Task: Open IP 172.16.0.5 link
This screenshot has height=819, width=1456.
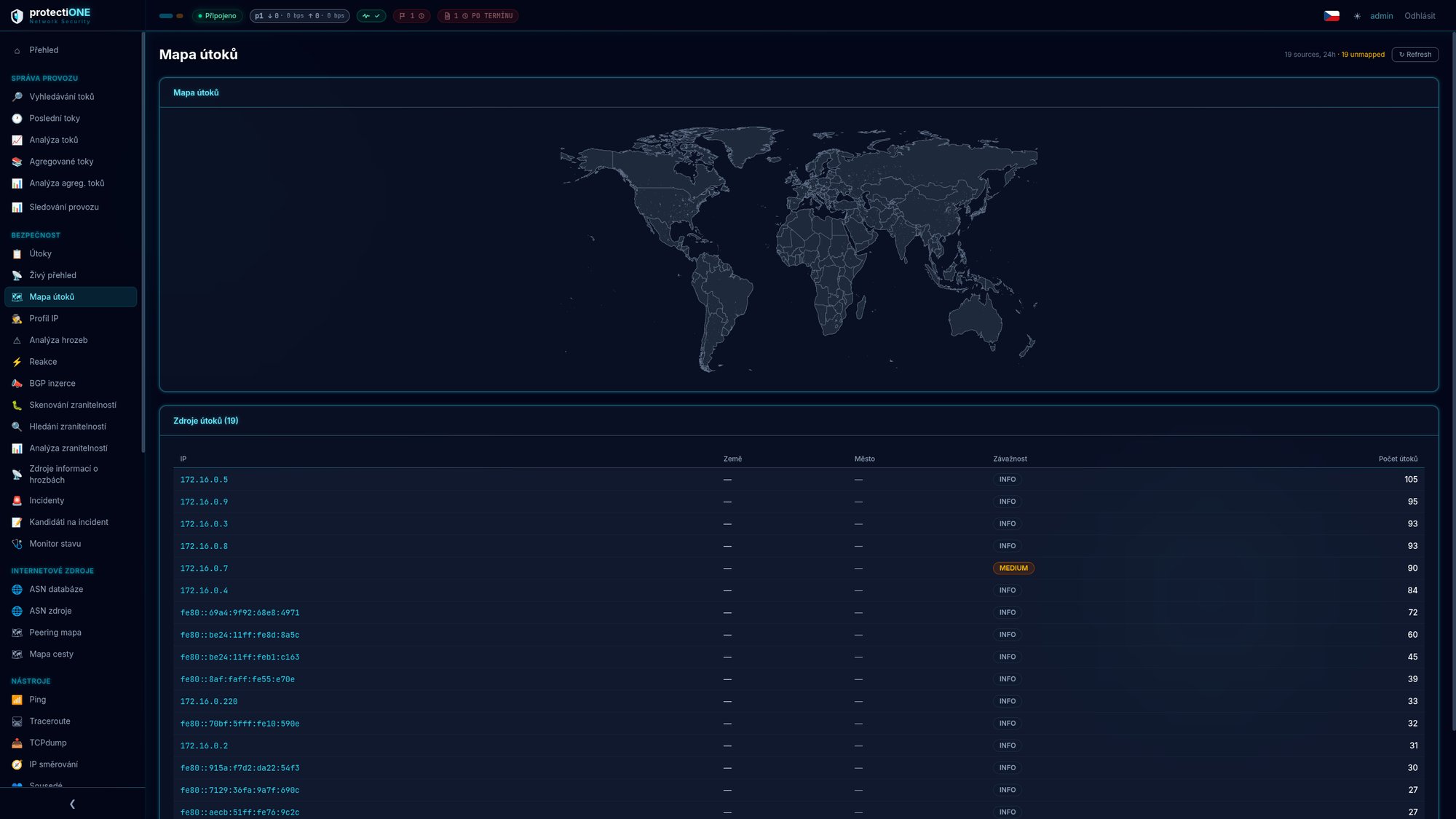Action: pyautogui.click(x=204, y=480)
